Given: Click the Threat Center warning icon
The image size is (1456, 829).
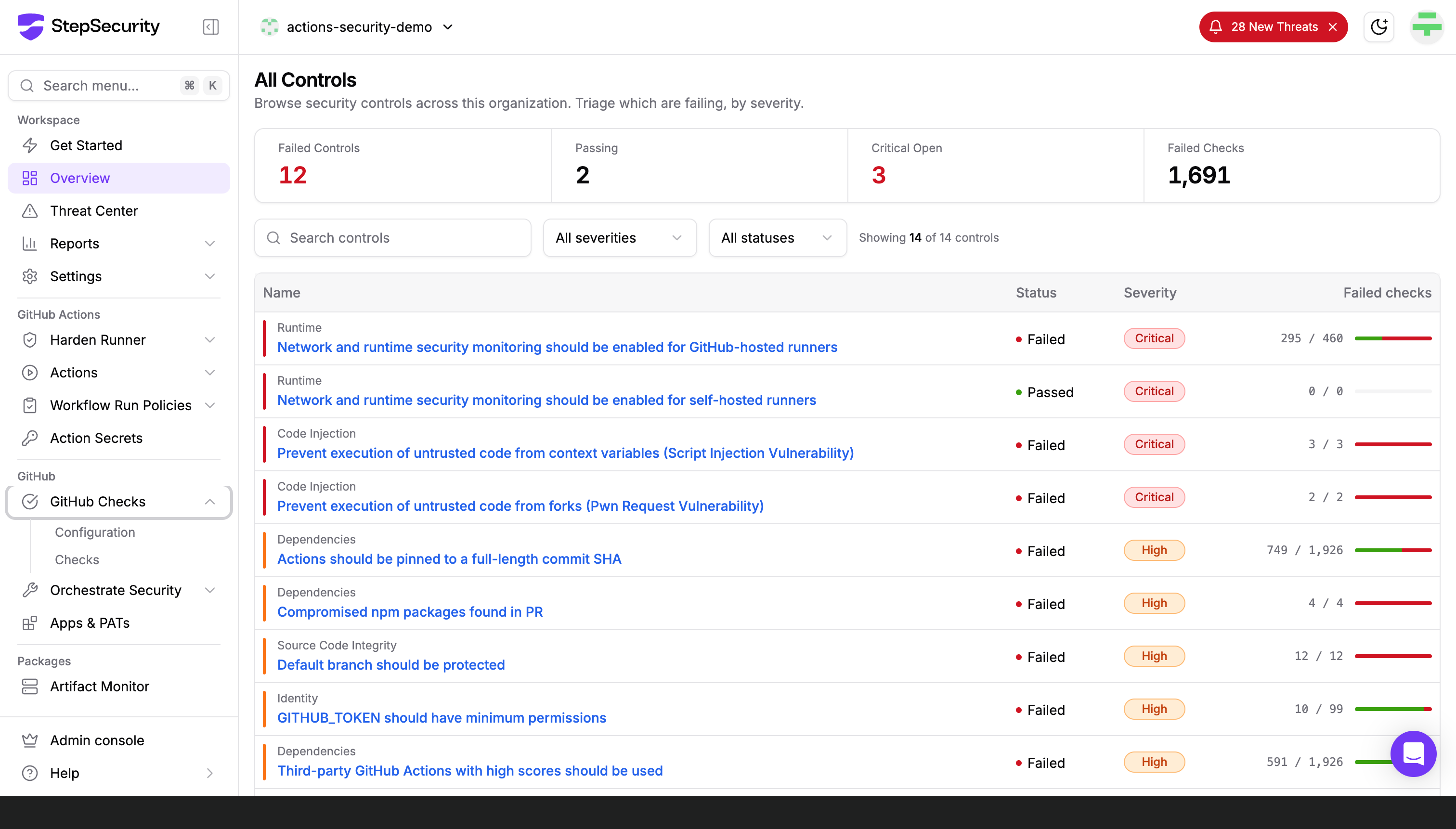Looking at the screenshot, I should coord(29,211).
